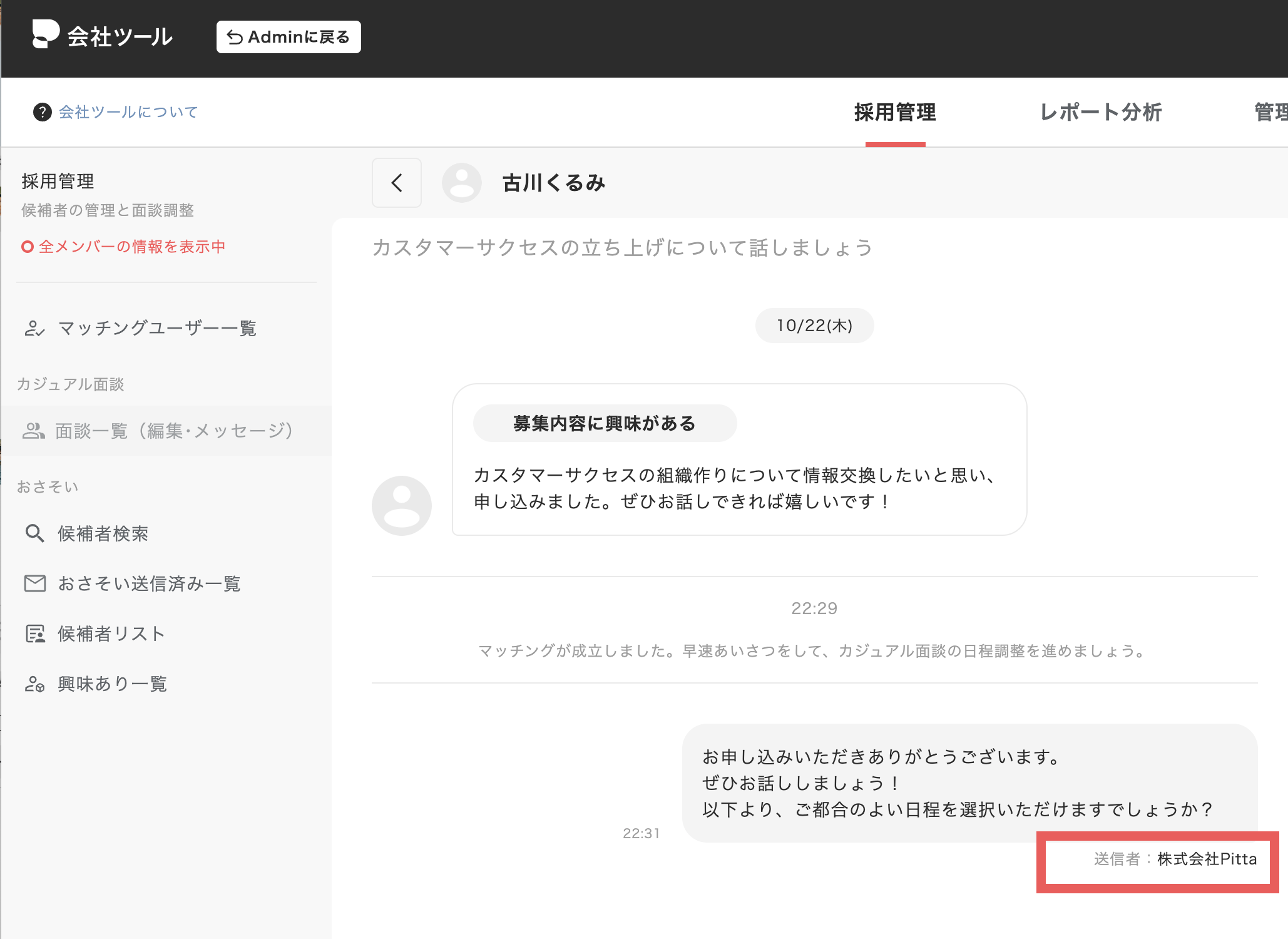Click the 採用管理 sidebar heading
This screenshot has height=939, width=1288.
pos(58,182)
